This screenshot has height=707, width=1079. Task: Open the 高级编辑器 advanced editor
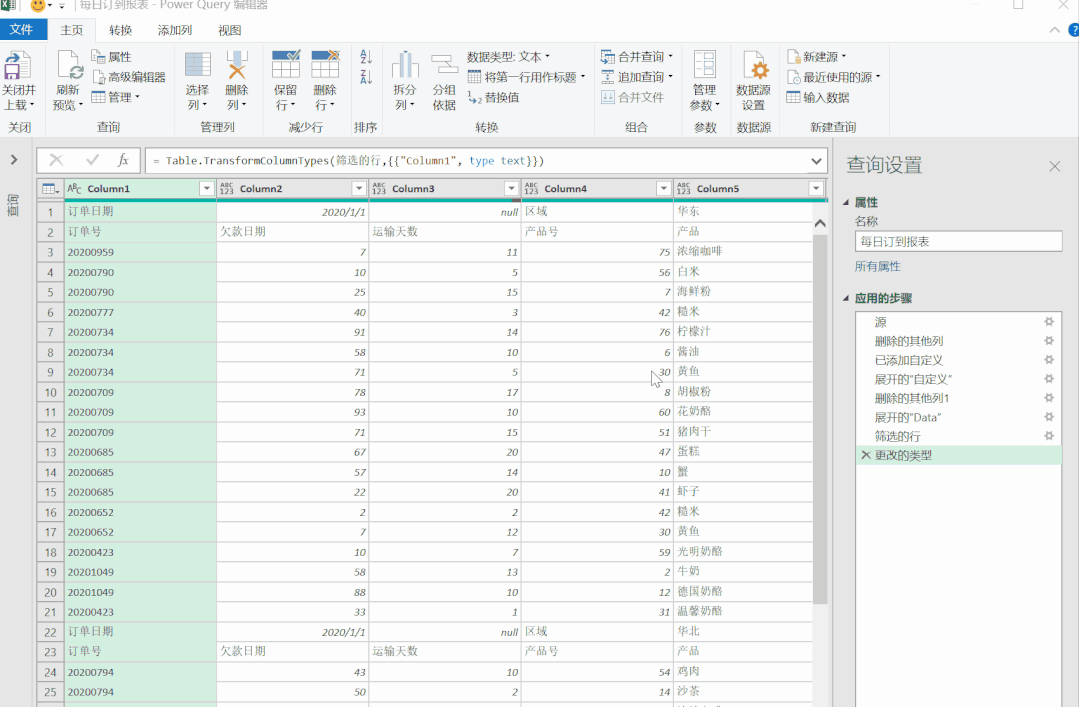tap(129, 77)
